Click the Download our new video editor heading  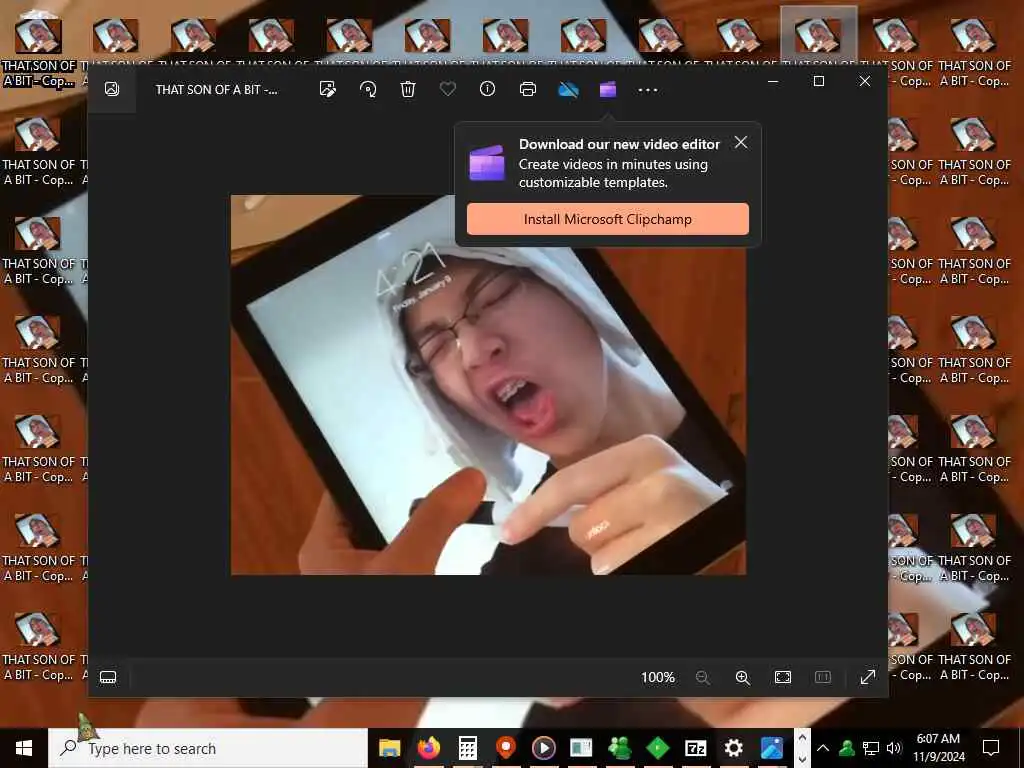tap(619, 144)
